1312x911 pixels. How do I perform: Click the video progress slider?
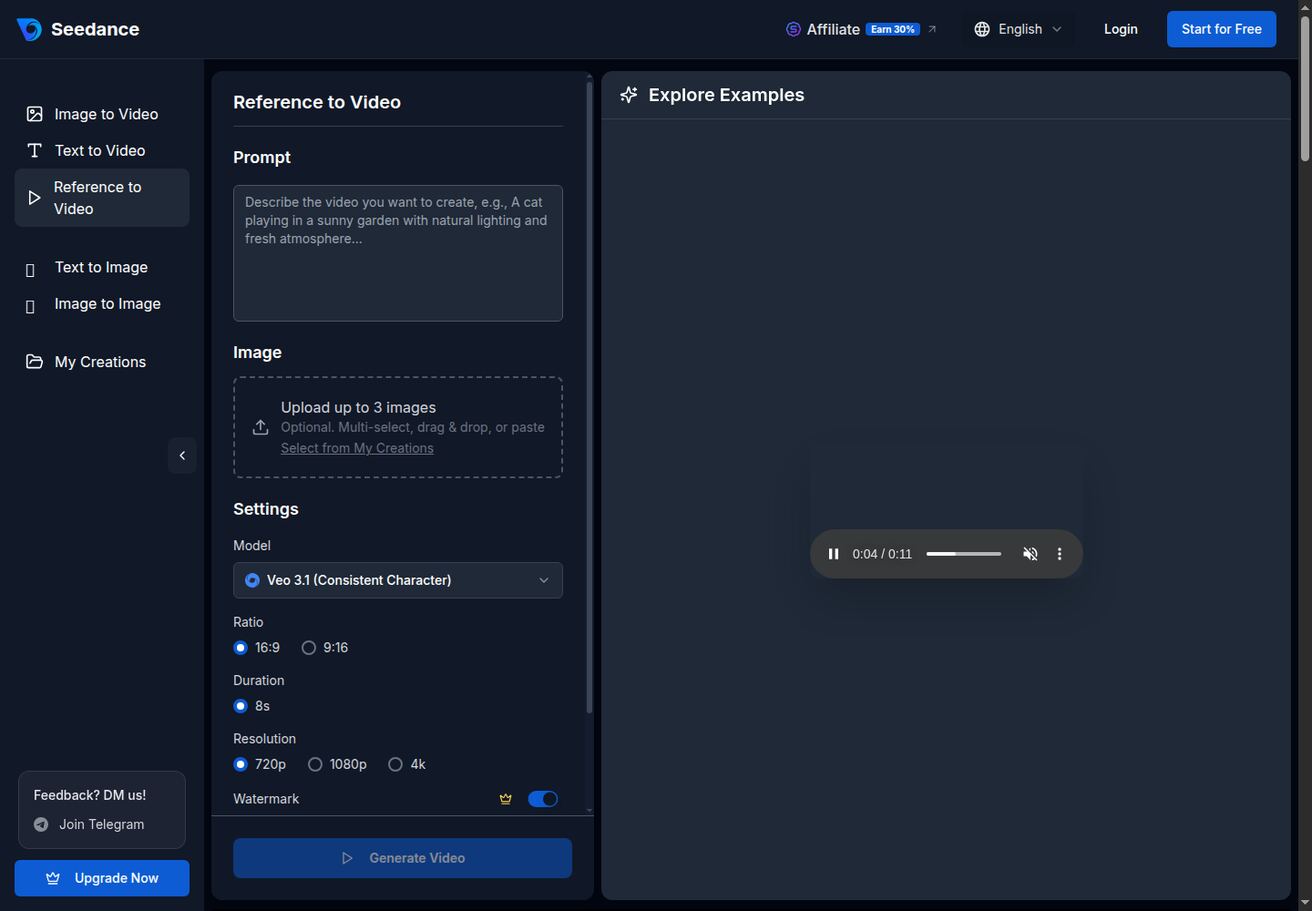963,554
